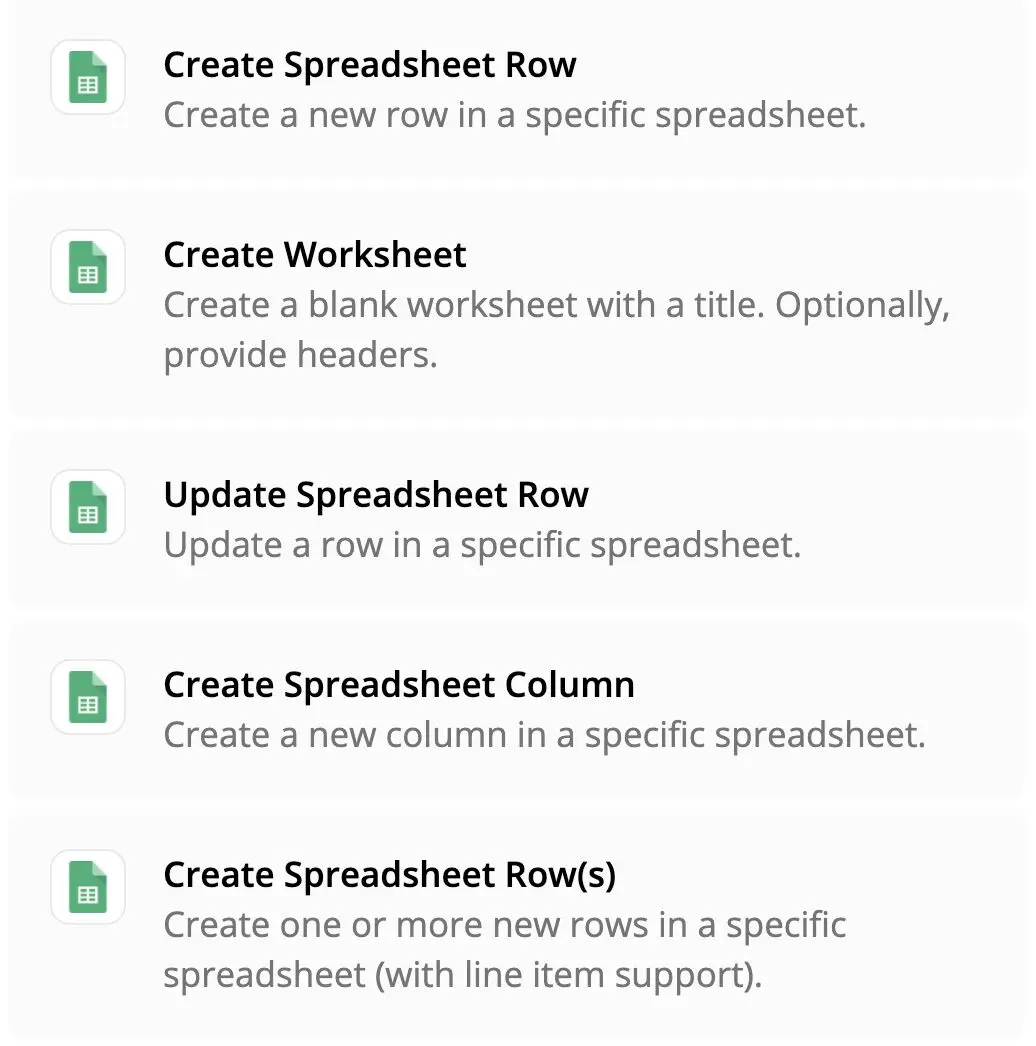This screenshot has height=1046, width=1036.
Task: Click the Sheets icon next to Create Worksheet
Action: [x=88, y=267]
